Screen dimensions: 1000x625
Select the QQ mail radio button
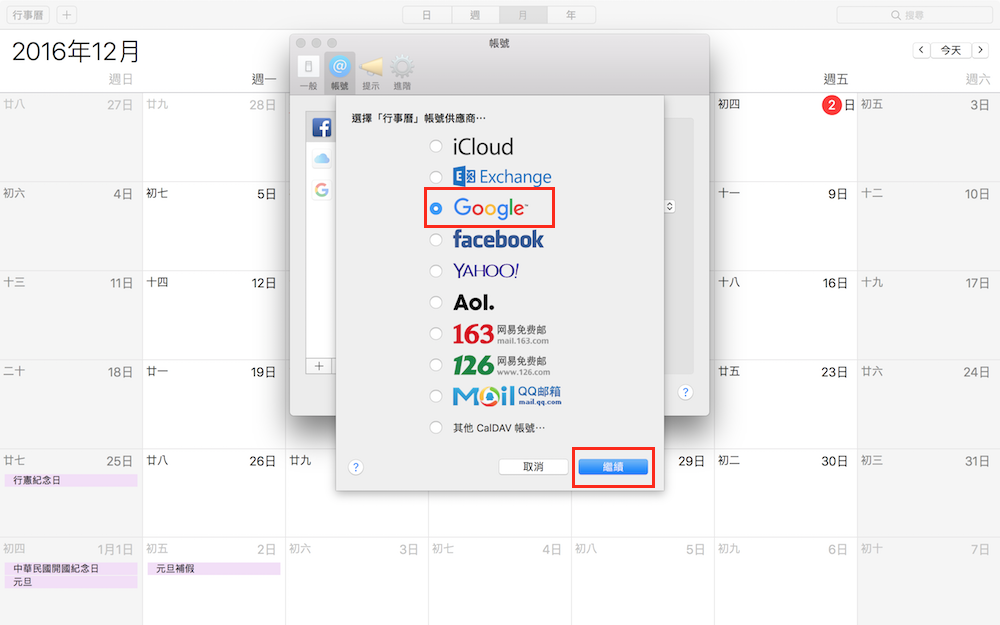pyautogui.click(x=436, y=396)
